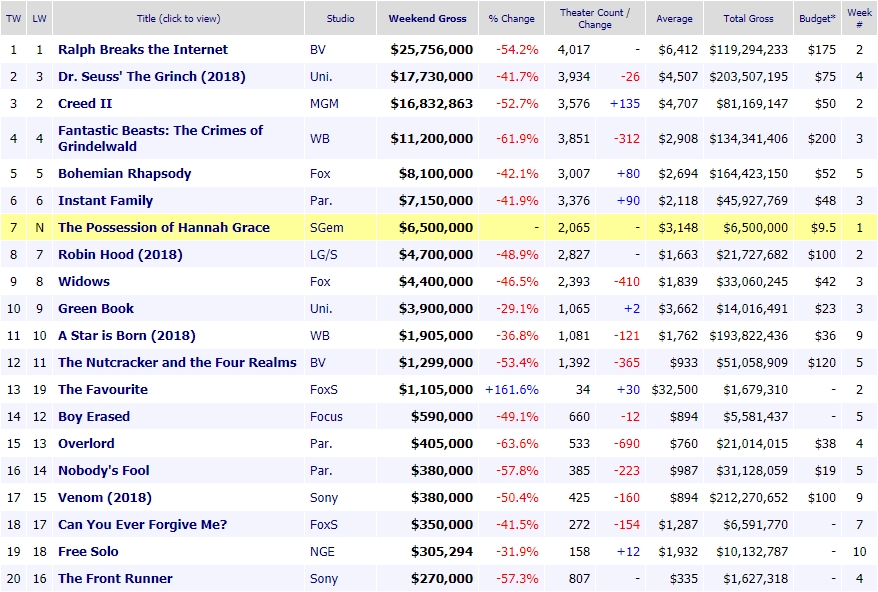Sort by Theater Count / Change header
Screen dimensions: 878x592
click(x=595, y=18)
